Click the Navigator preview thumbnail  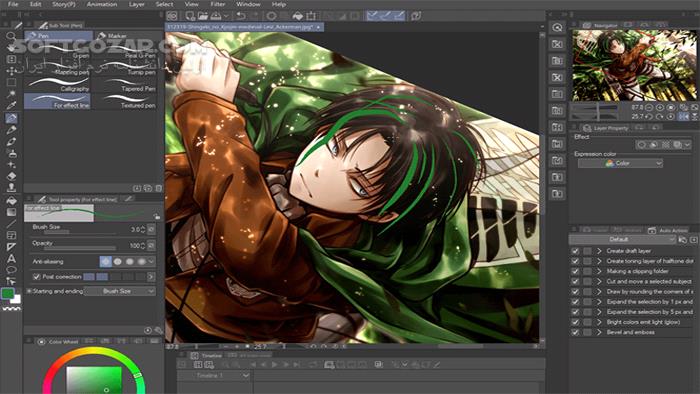pos(634,65)
